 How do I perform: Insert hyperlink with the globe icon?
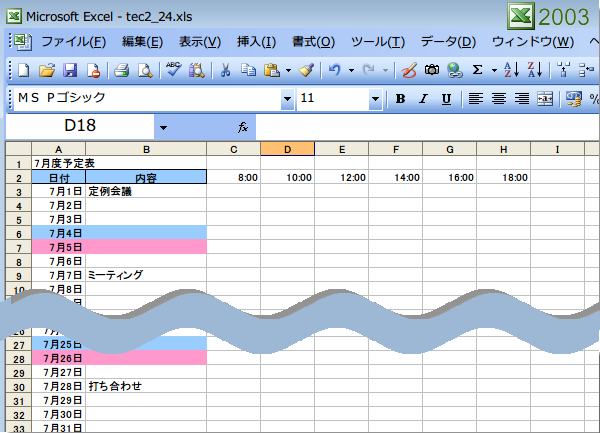click(455, 70)
